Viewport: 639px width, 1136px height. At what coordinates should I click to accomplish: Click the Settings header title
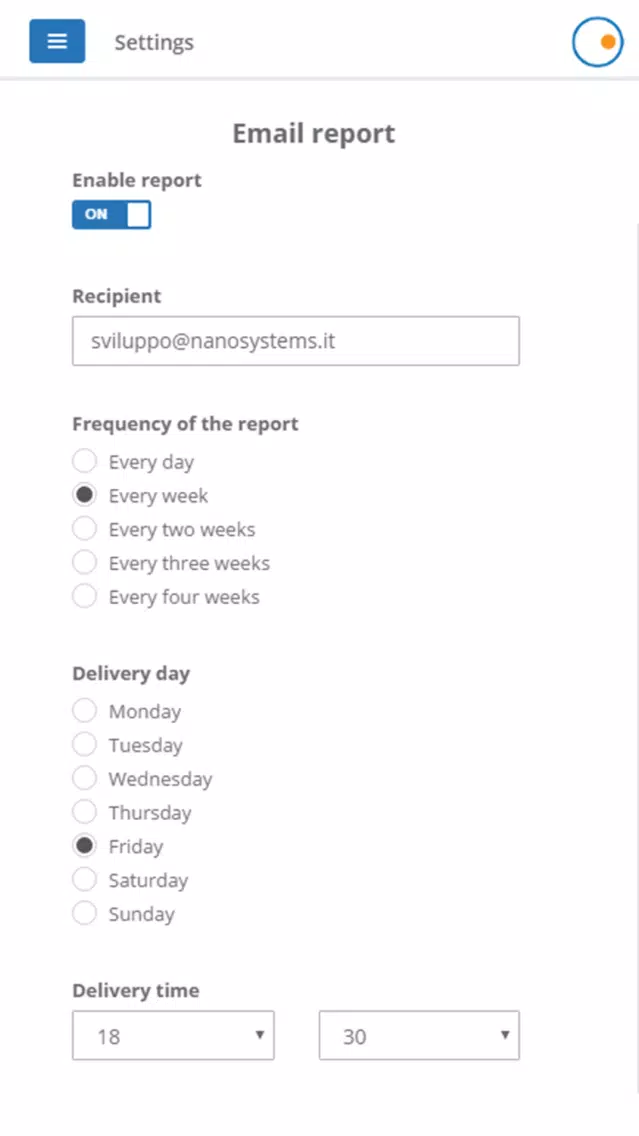(x=154, y=43)
